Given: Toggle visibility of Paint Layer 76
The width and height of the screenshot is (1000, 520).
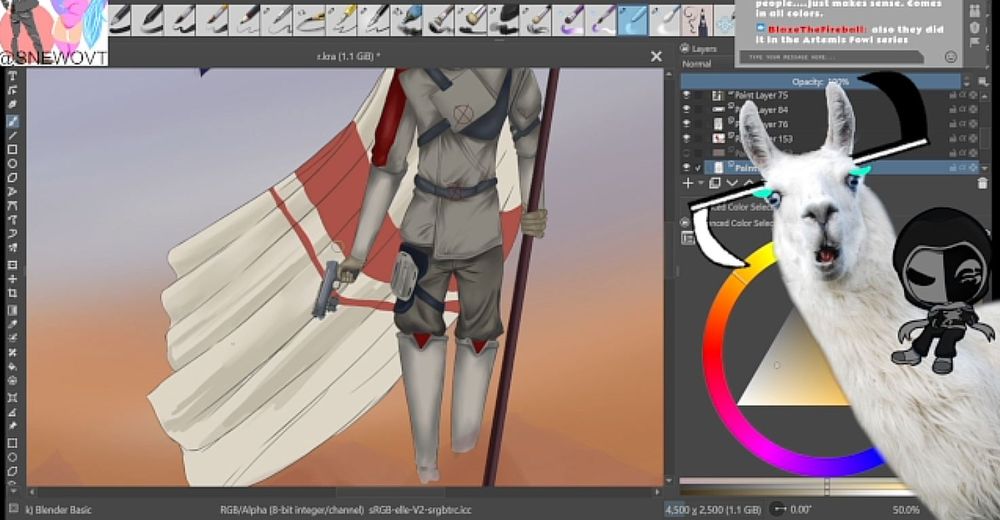Looking at the screenshot, I should pyautogui.click(x=687, y=124).
